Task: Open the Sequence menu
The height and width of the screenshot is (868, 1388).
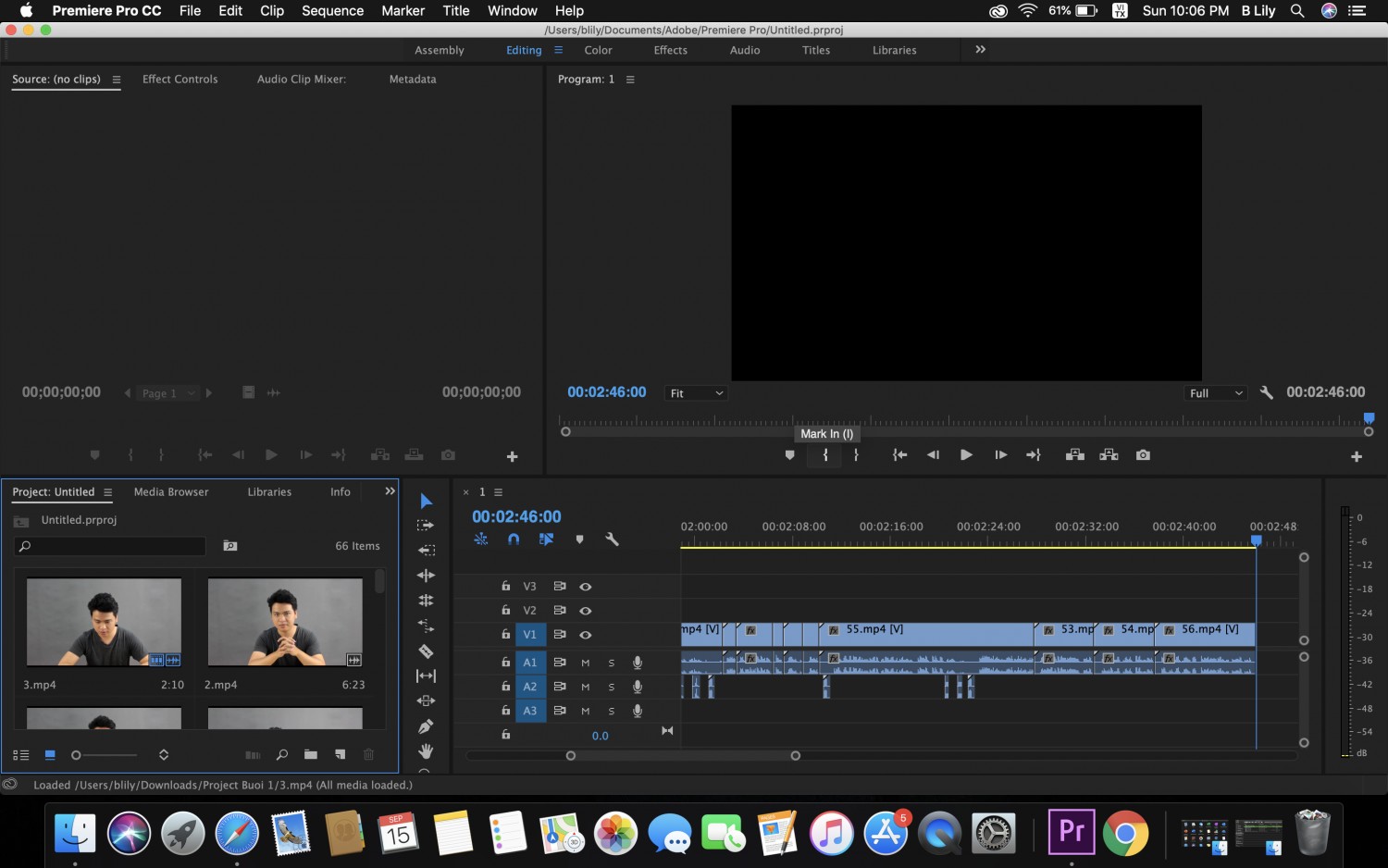Action: click(x=332, y=11)
